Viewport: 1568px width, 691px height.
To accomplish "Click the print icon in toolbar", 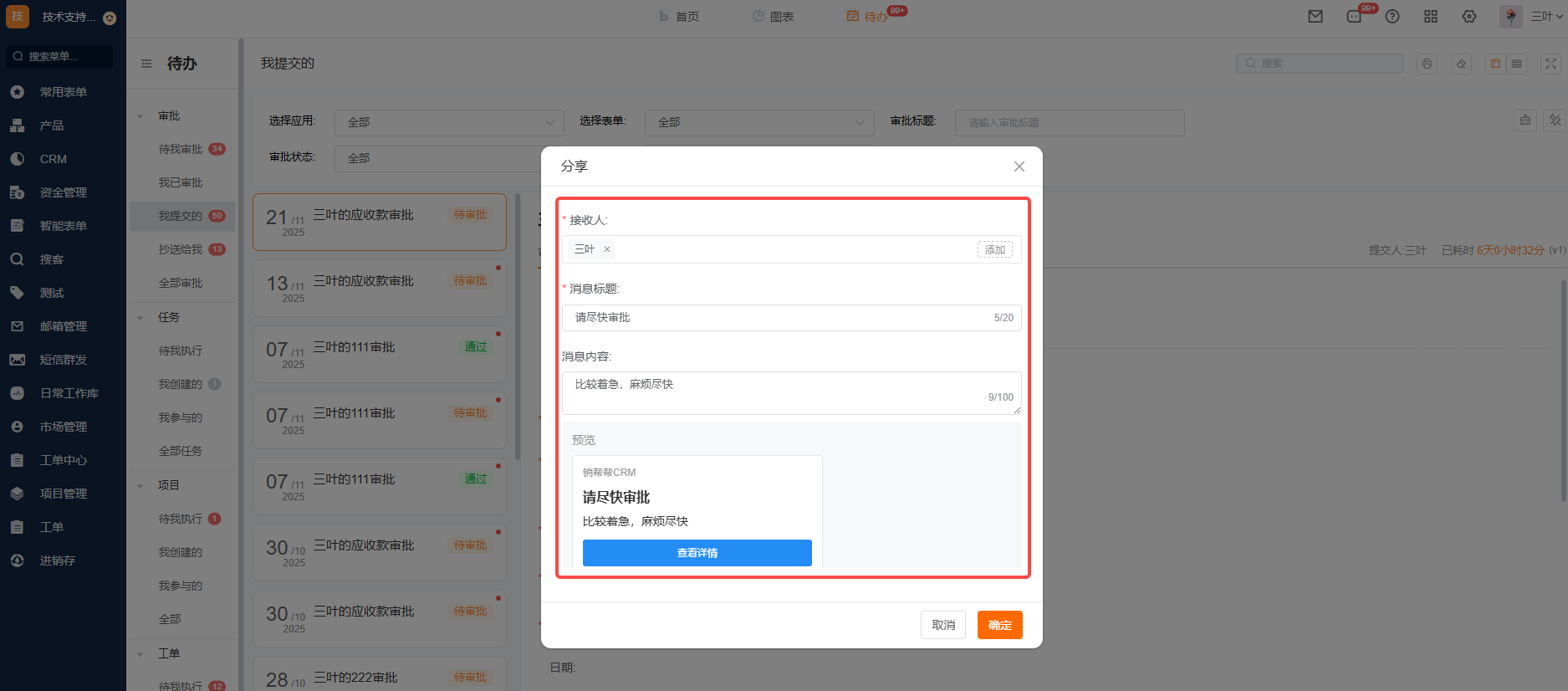I will pyautogui.click(x=1427, y=64).
